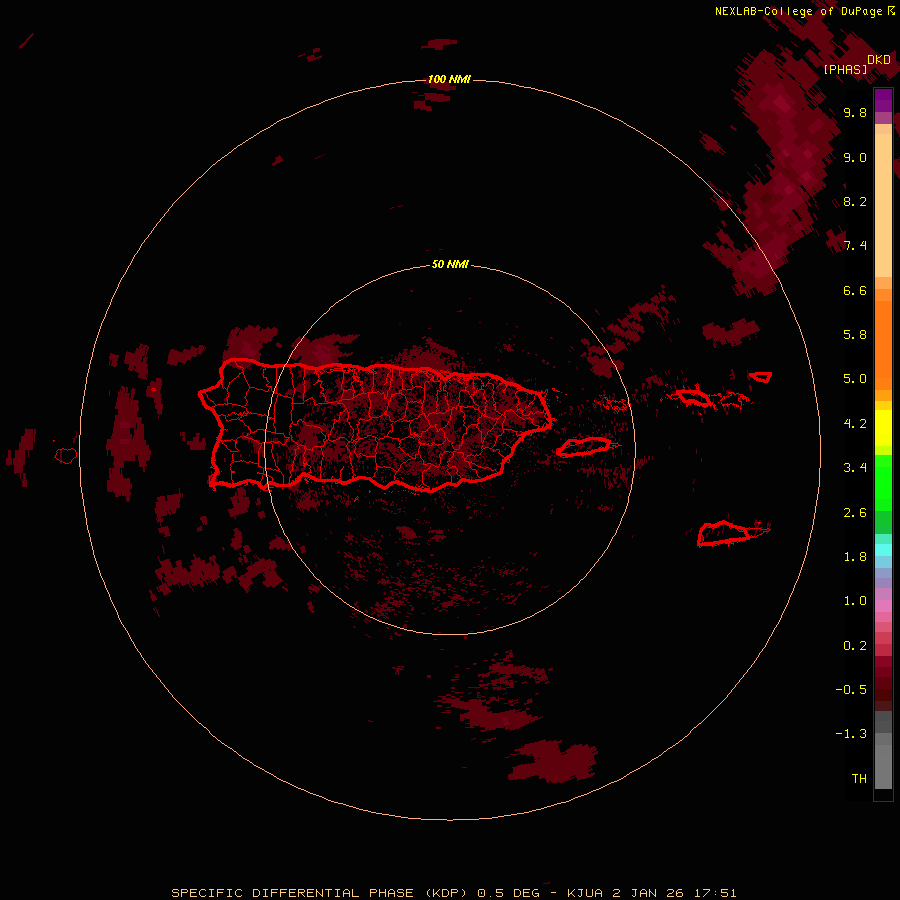Click the 50 NMI range ring label

(450, 264)
